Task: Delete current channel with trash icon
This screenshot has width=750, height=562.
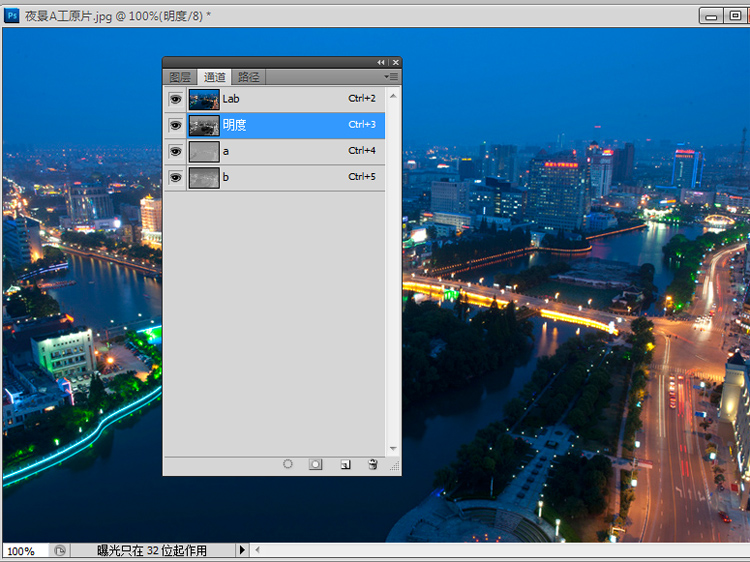Action: (x=372, y=465)
